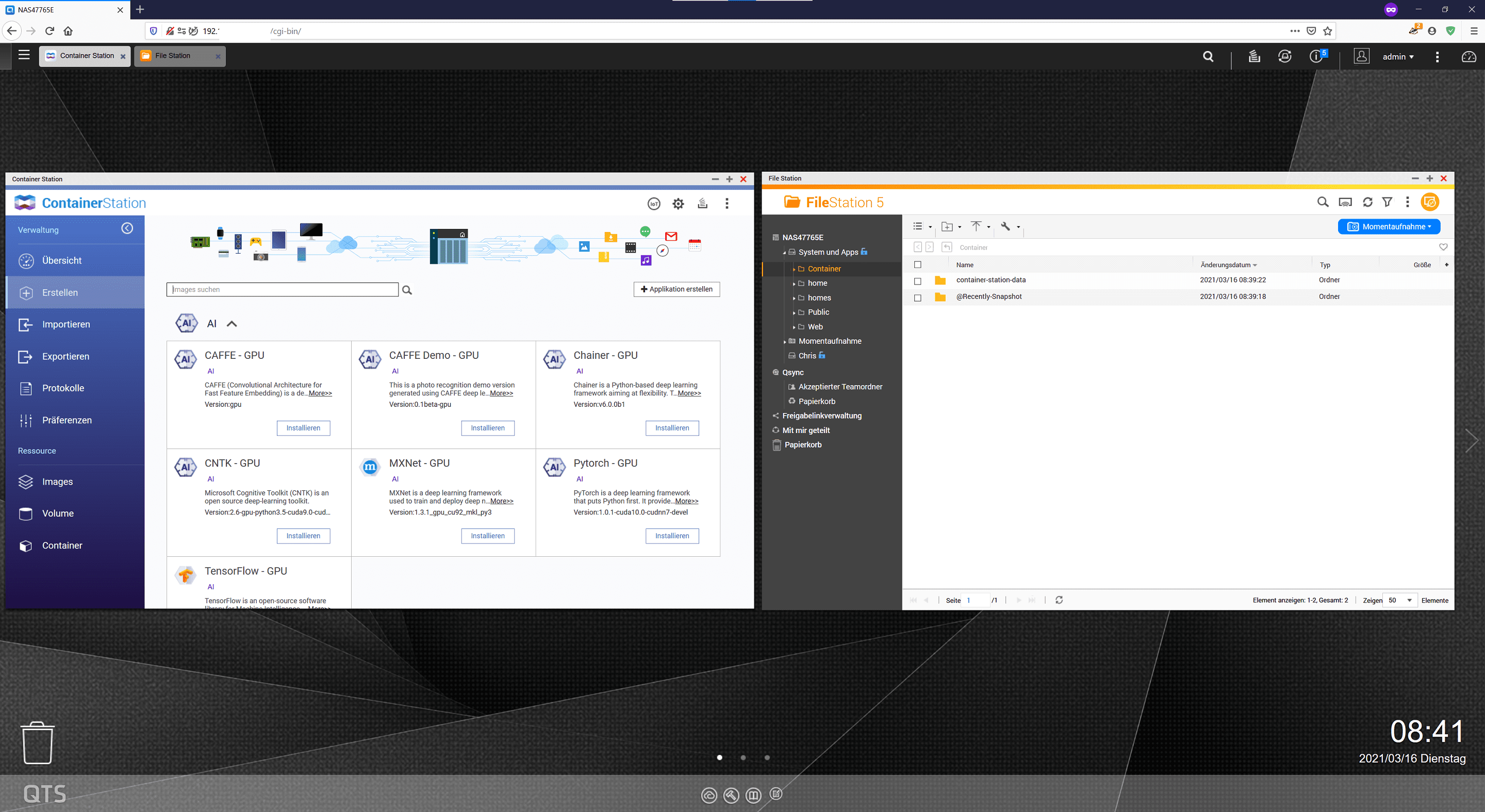Check the container-station-data folder checkbox
Image resolution: width=1485 pixels, height=812 pixels.
pos(918,281)
